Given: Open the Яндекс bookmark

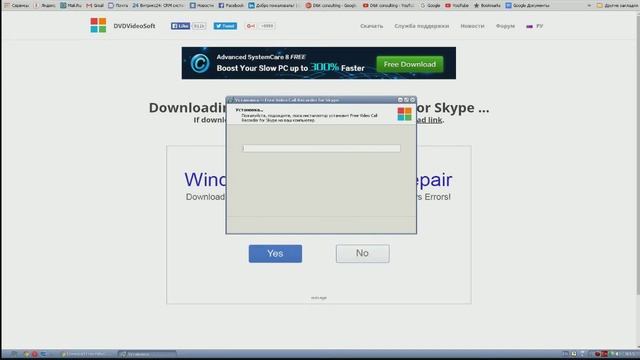Looking at the screenshot, I should tap(44, 5).
